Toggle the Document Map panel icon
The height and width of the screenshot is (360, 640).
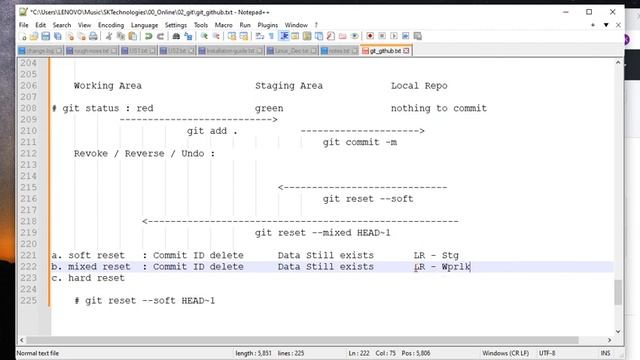point(307,36)
